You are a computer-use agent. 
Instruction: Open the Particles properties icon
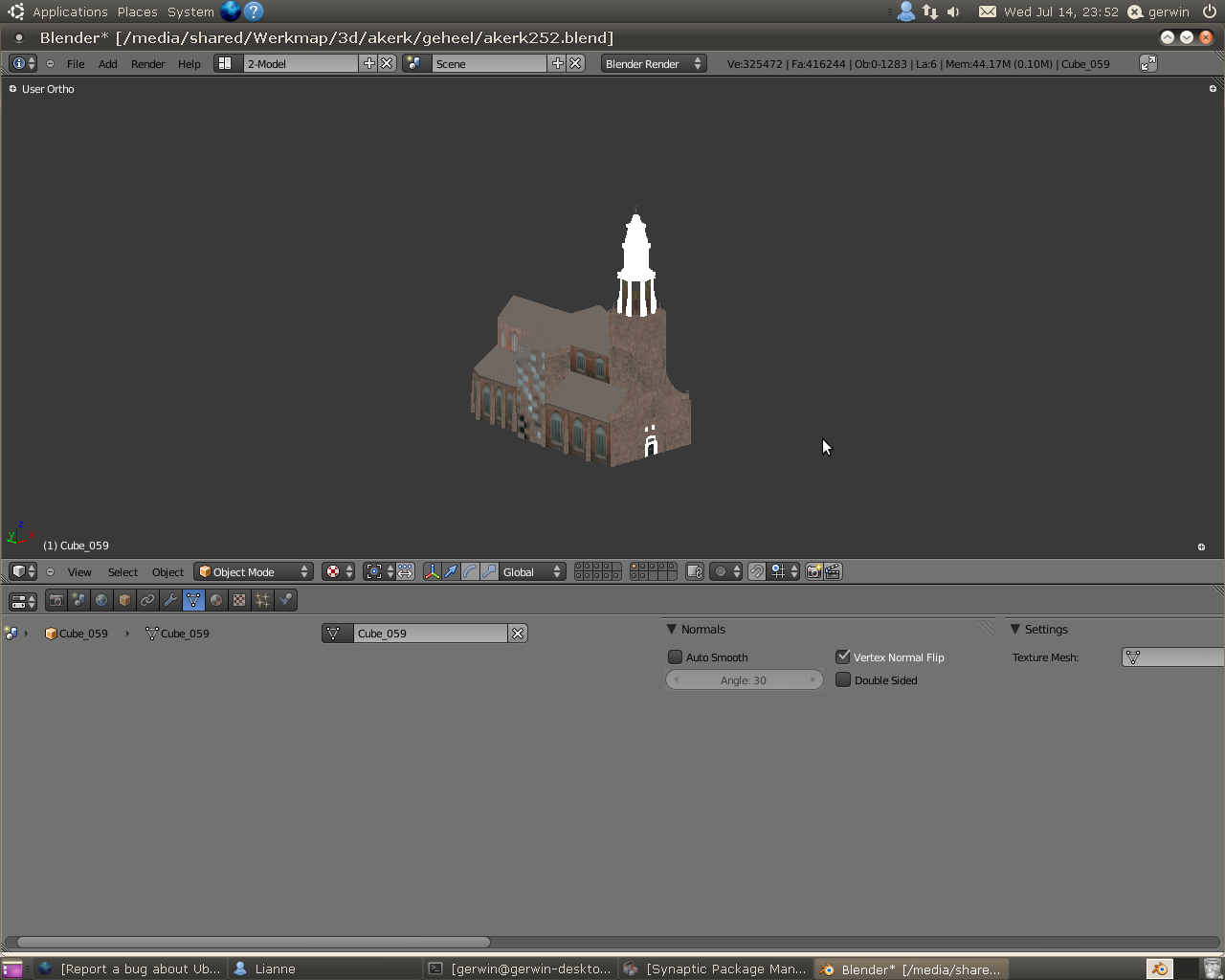262,600
